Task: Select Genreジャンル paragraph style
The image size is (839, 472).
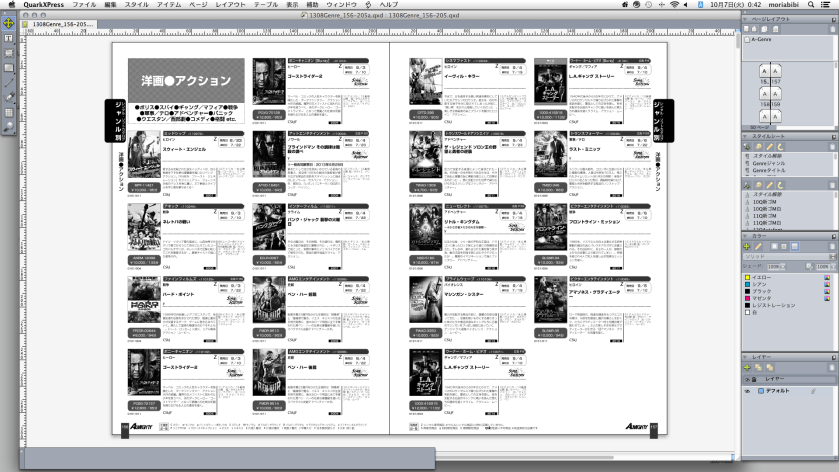Action: click(x=769, y=163)
